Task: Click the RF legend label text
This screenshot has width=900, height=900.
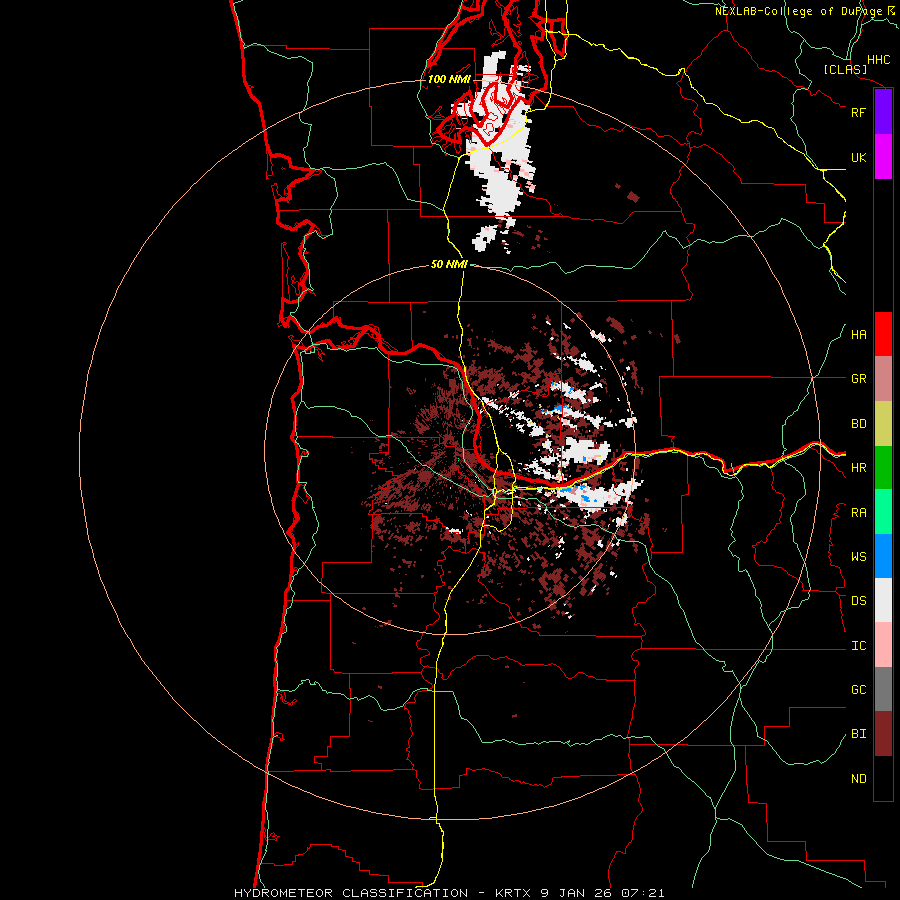Action: [x=859, y=112]
